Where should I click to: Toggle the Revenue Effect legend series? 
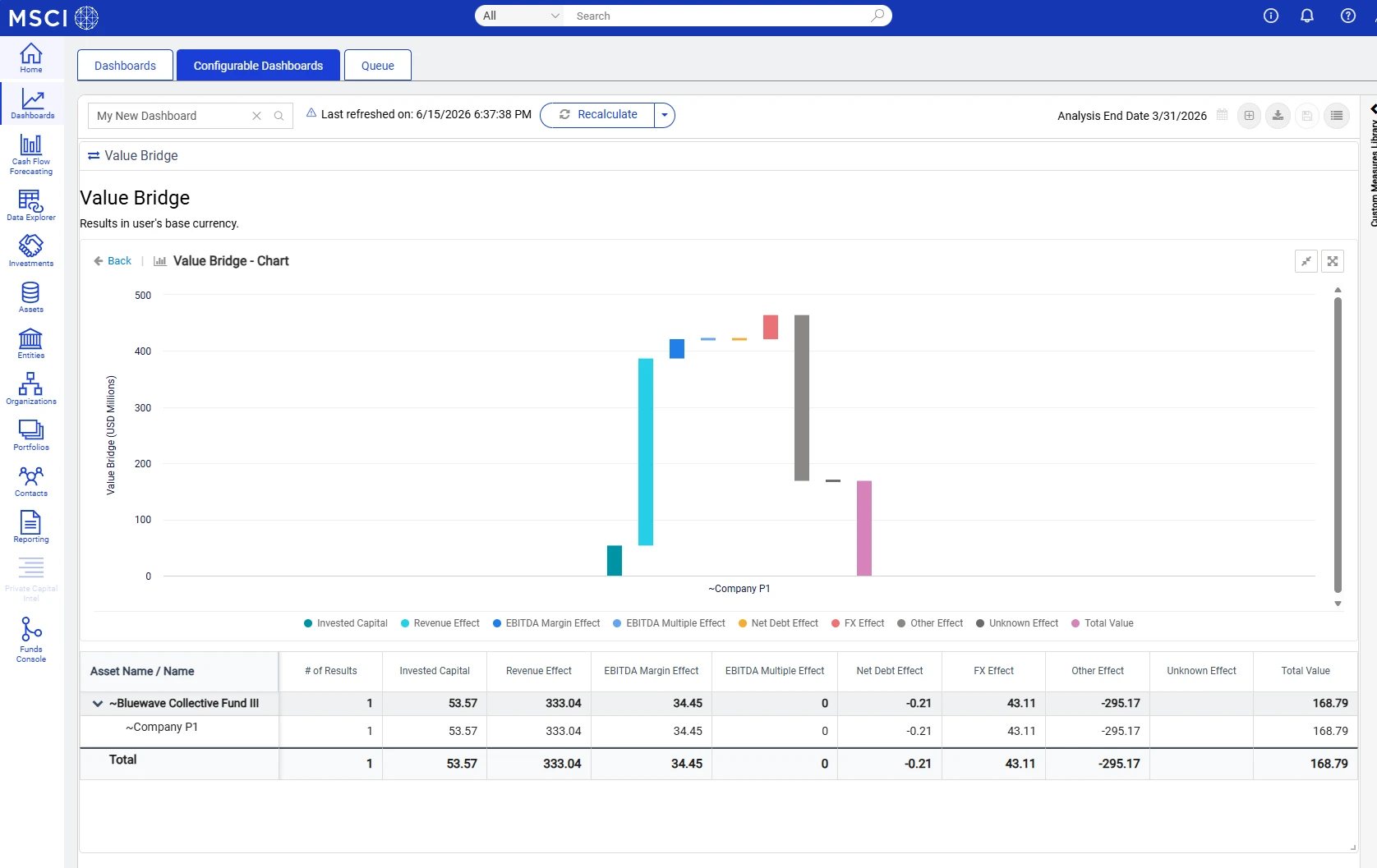(440, 623)
